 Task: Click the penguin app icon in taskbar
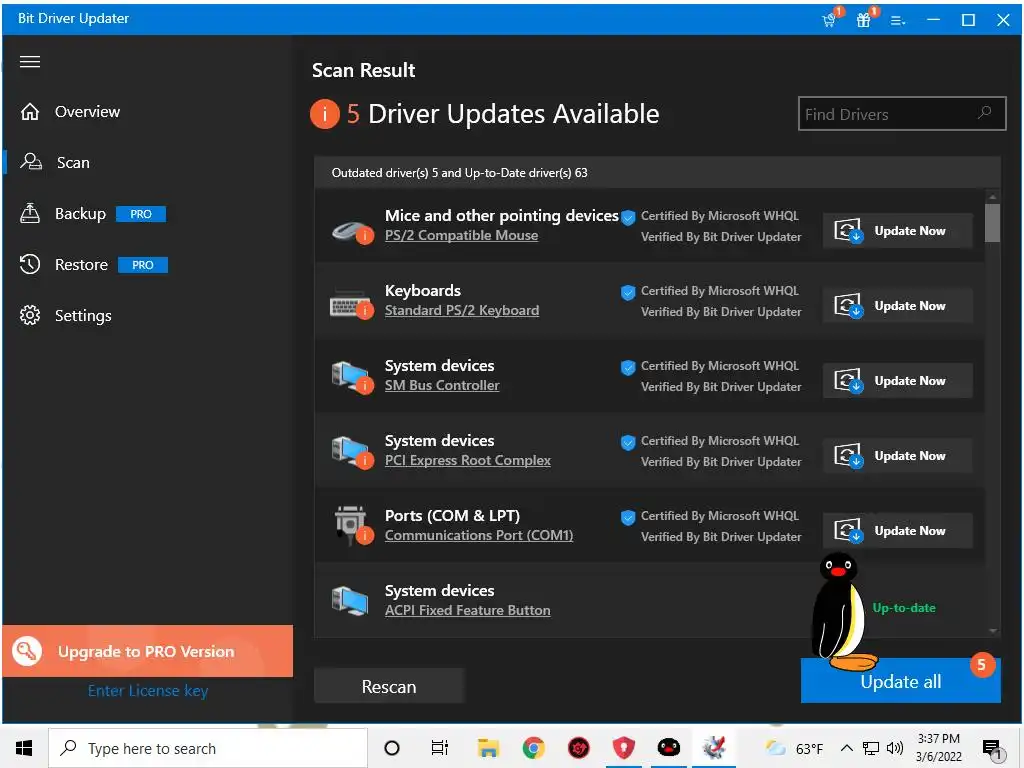click(x=668, y=748)
